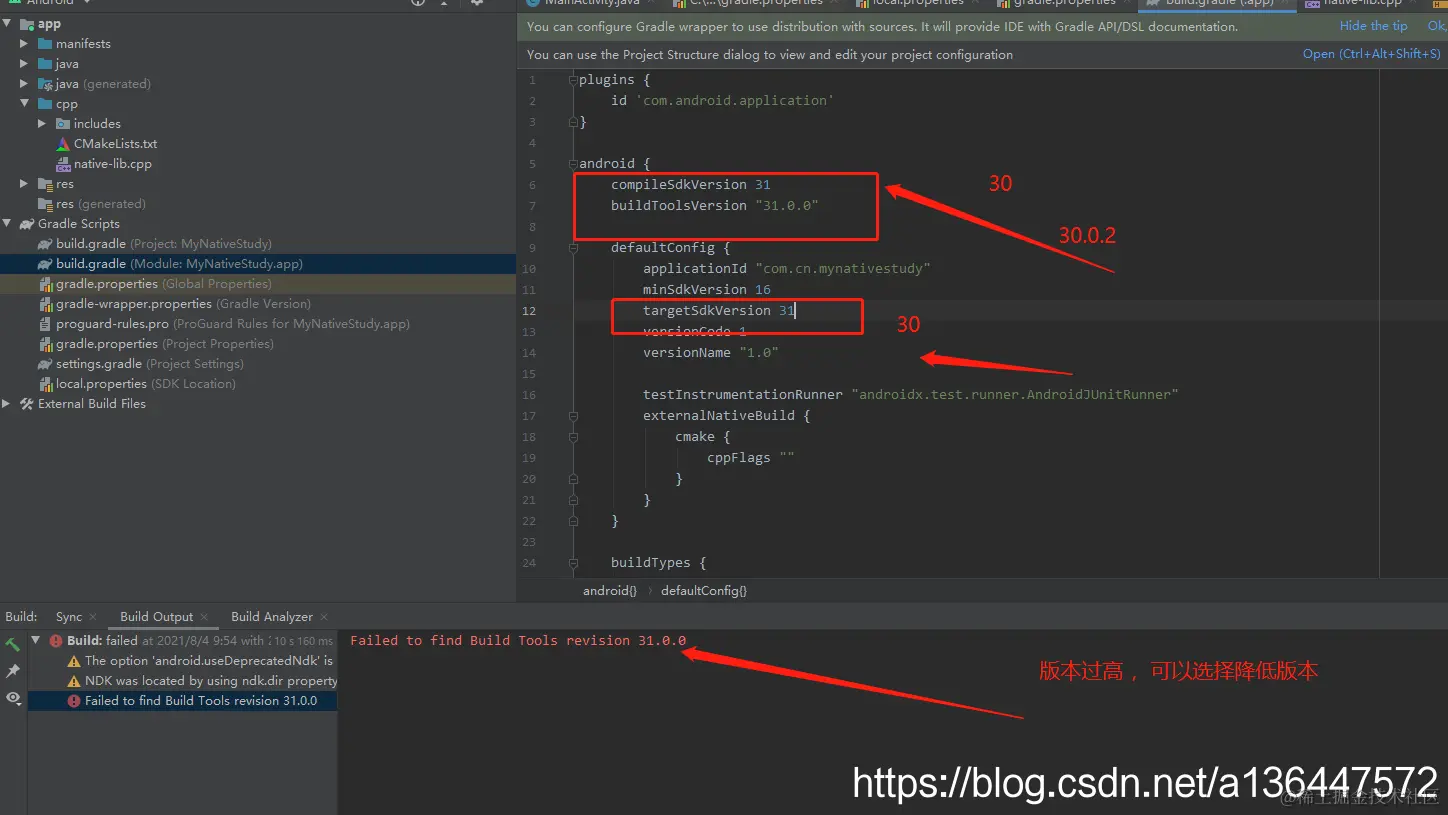Place cursor on buildToolsVersion "31.0.0" line
This screenshot has width=1448, height=815.
(715, 206)
